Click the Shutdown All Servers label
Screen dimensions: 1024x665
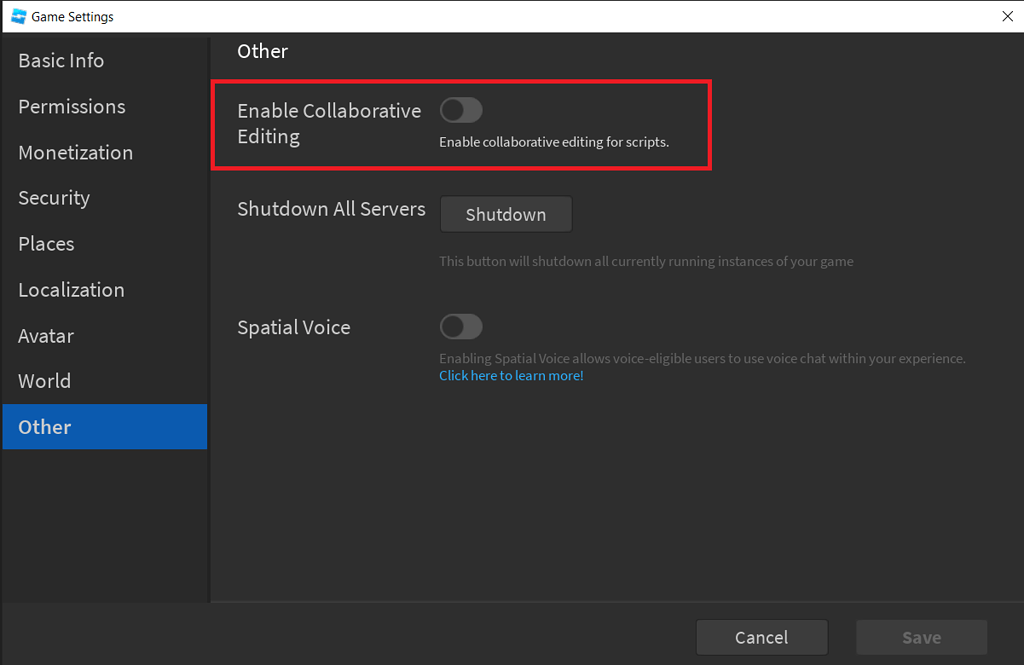tap(331, 209)
